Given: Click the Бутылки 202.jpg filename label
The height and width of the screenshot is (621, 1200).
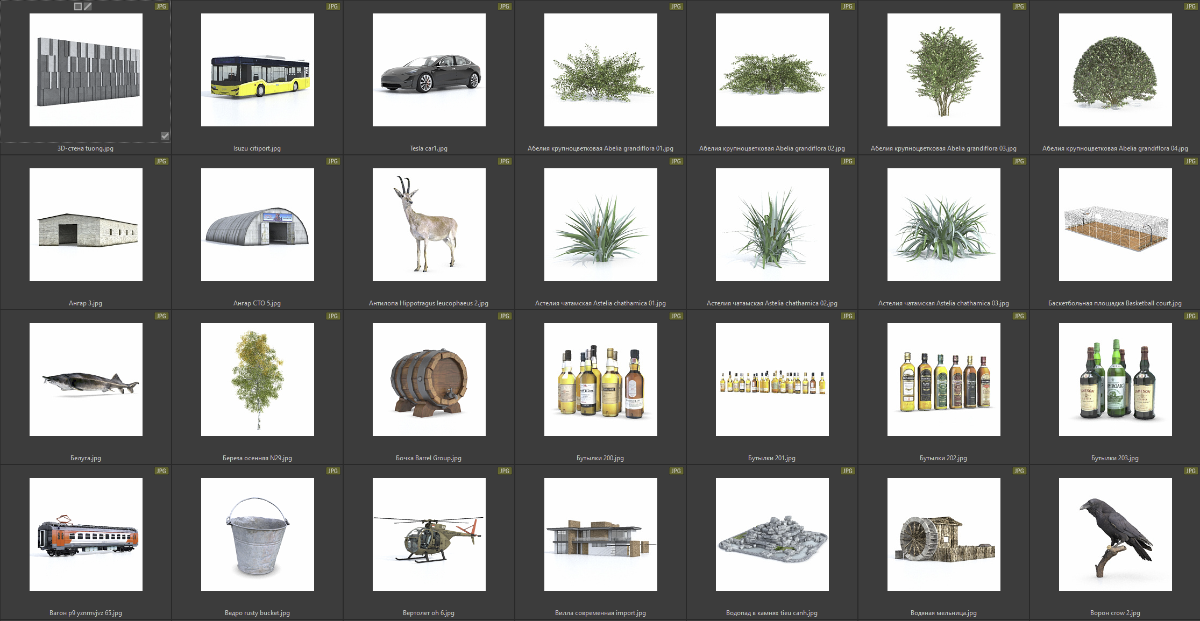Looking at the screenshot, I should (943, 458).
